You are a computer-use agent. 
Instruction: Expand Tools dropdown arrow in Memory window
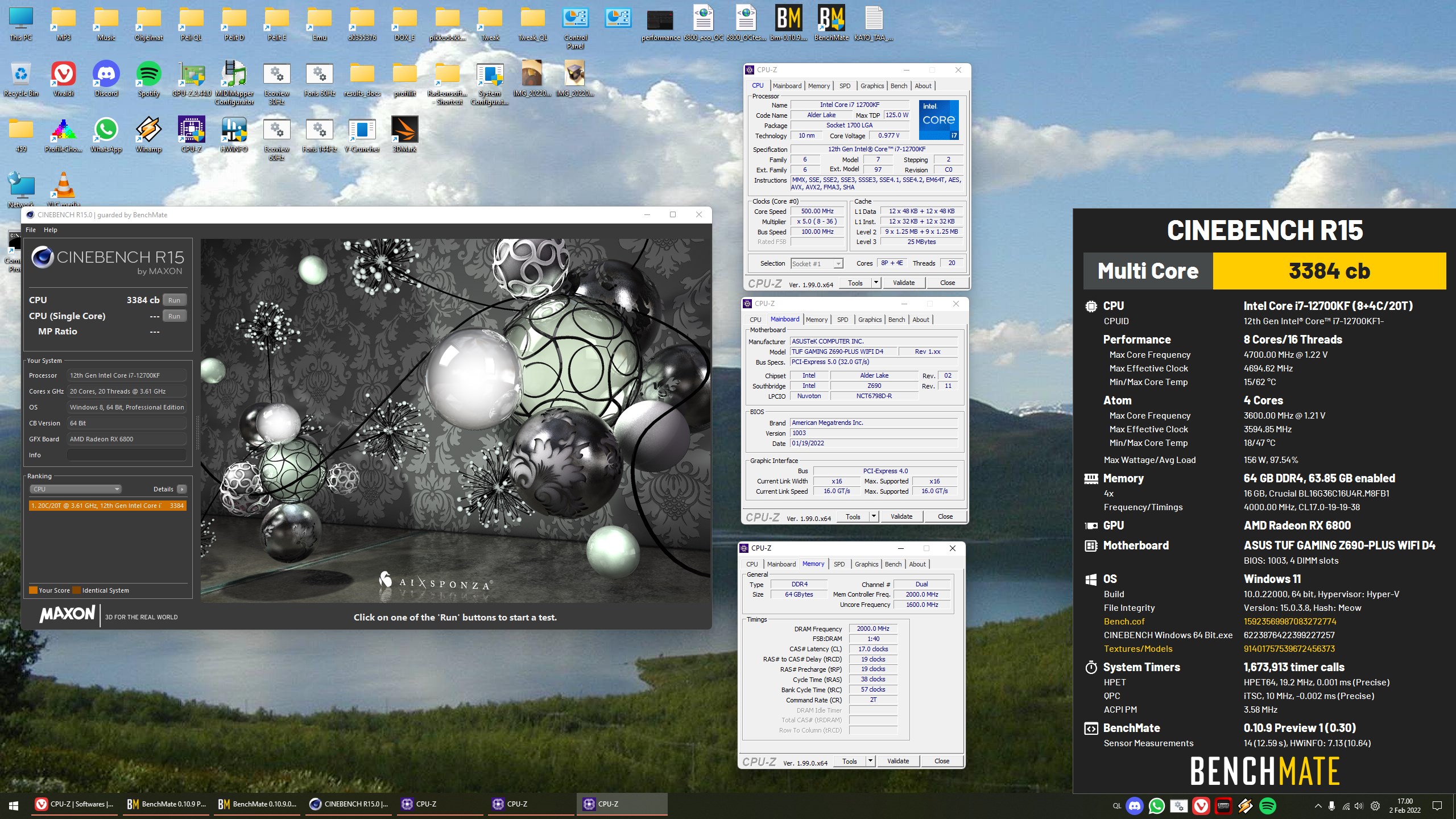point(870,761)
